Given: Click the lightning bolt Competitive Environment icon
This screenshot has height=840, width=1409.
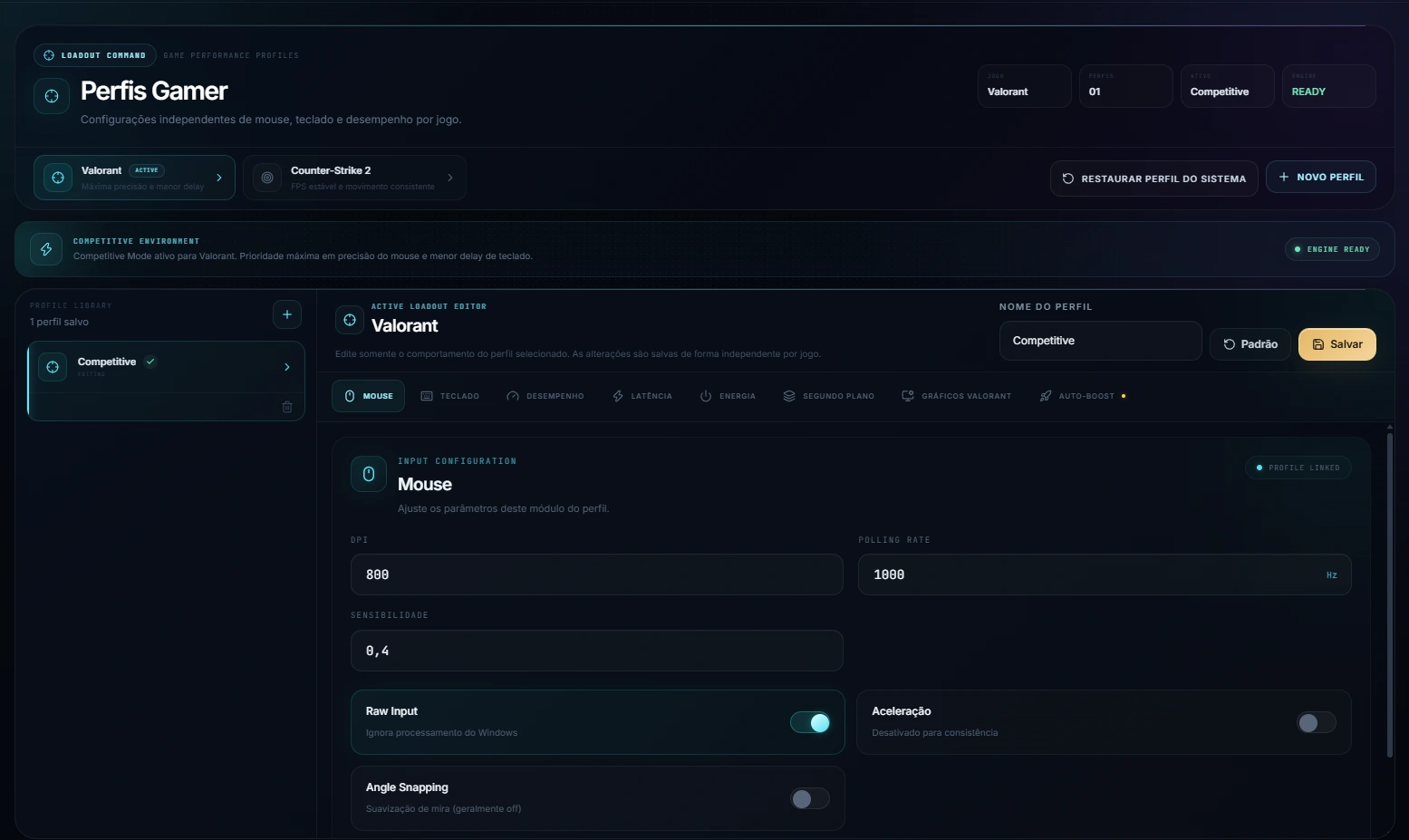Looking at the screenshot, I should tap(46, 249).
